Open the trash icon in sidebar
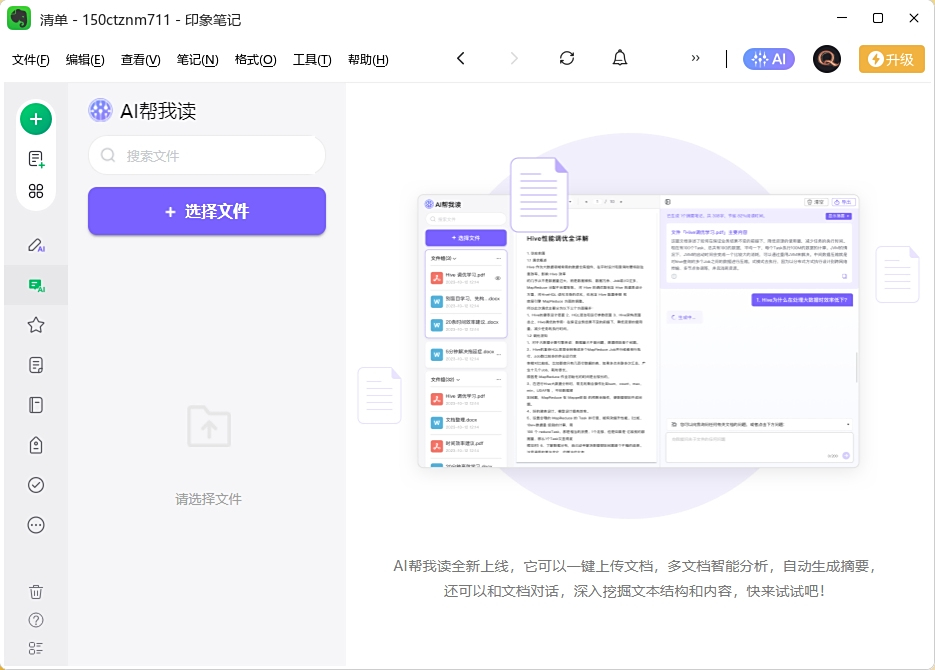This screenshot has width=935, height=670. coord(36,592)
